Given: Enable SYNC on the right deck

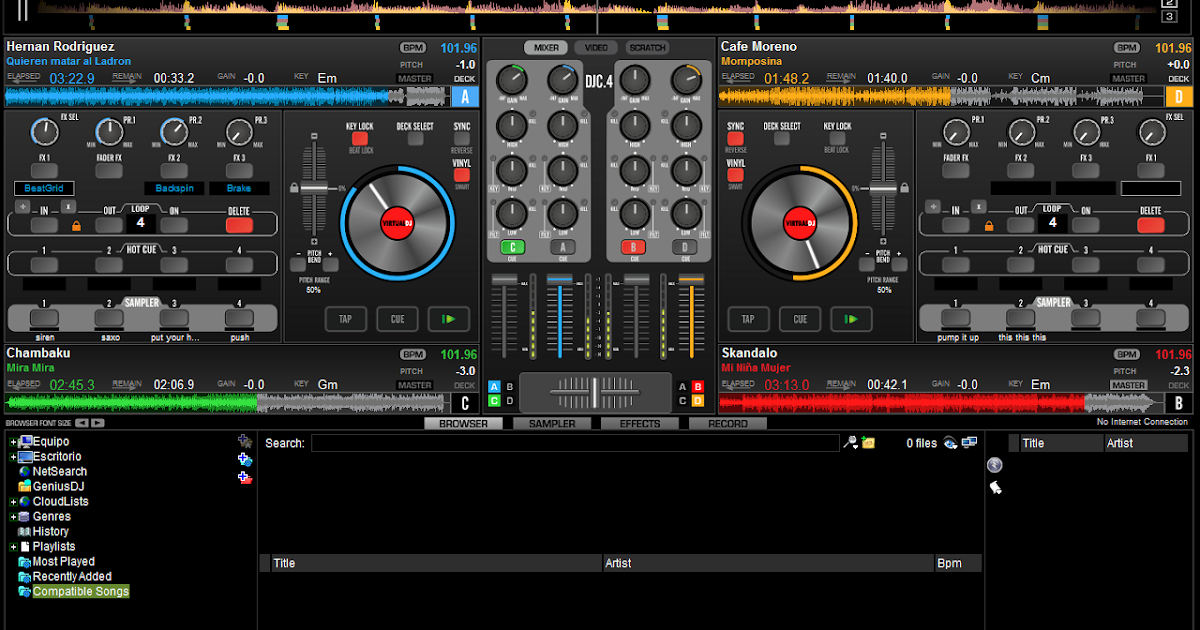Looking at the screenshot, I should tap(736, 138).
